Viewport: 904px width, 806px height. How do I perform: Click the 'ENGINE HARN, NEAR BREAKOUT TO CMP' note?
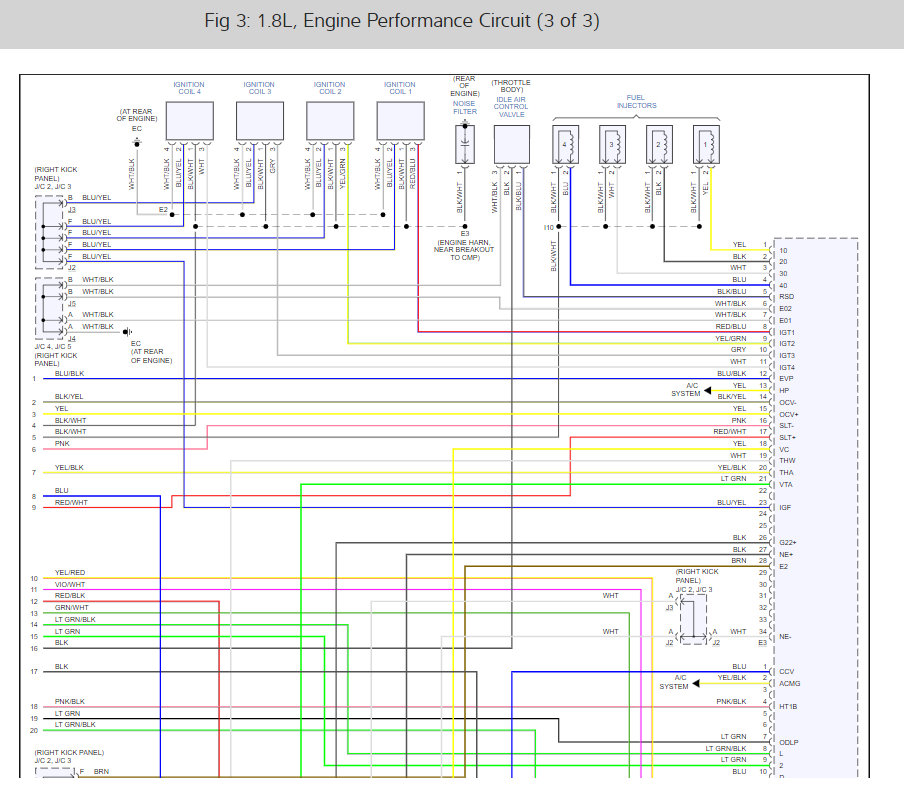click(464, 250)
